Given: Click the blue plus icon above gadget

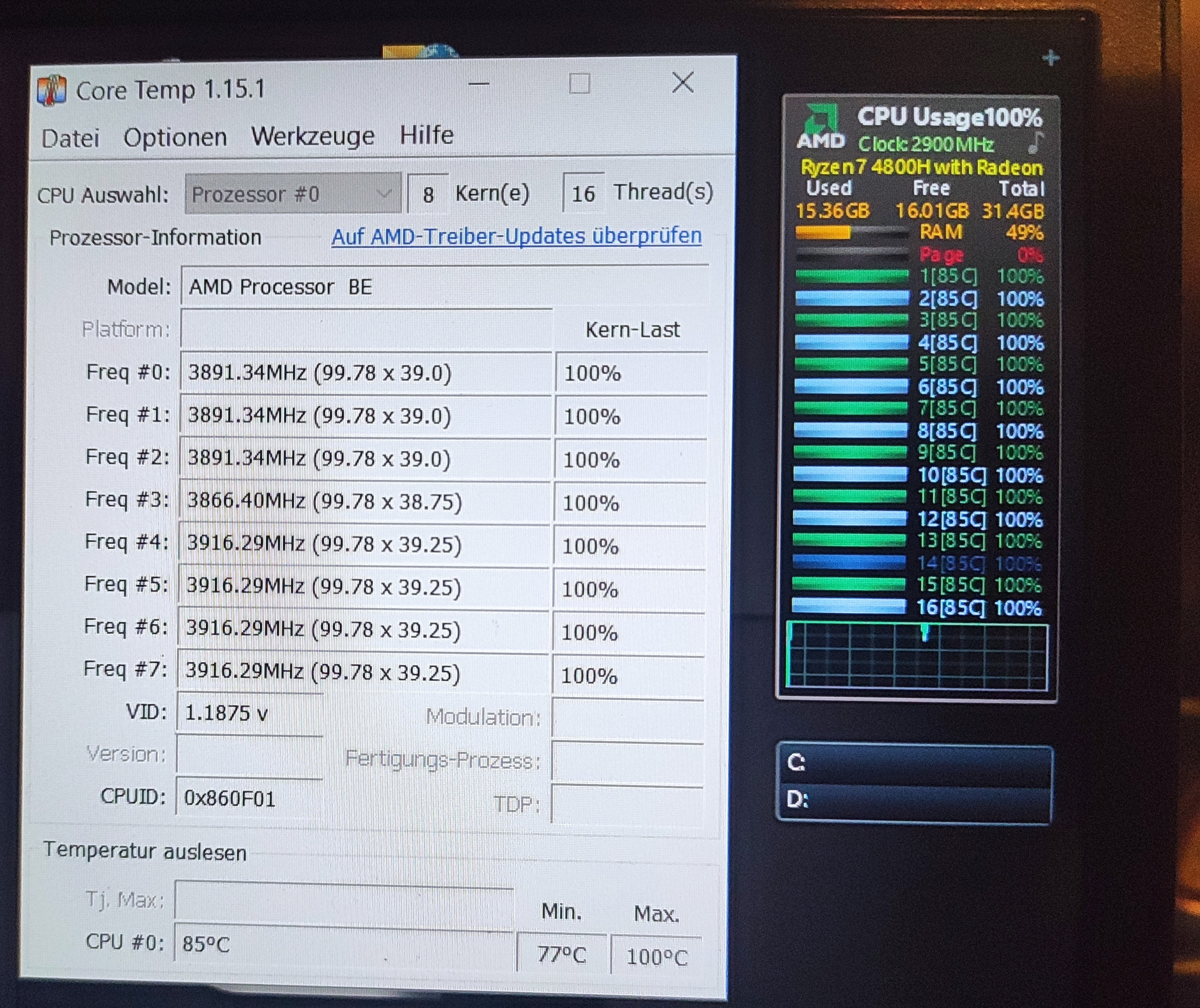Looking at the screenshot, I should (x=1050, y=58).
